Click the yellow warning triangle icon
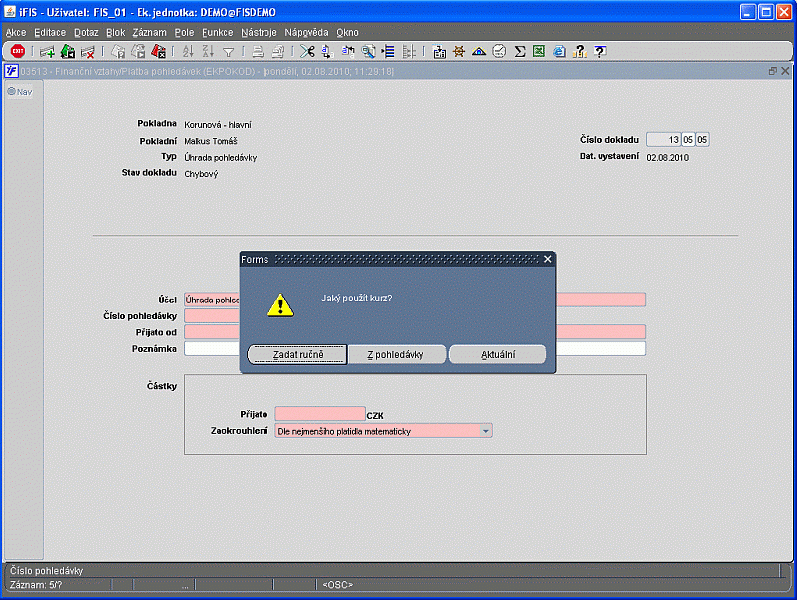Image resolution: width=797 pixels, height=600 pixels. tap(280, 305)
